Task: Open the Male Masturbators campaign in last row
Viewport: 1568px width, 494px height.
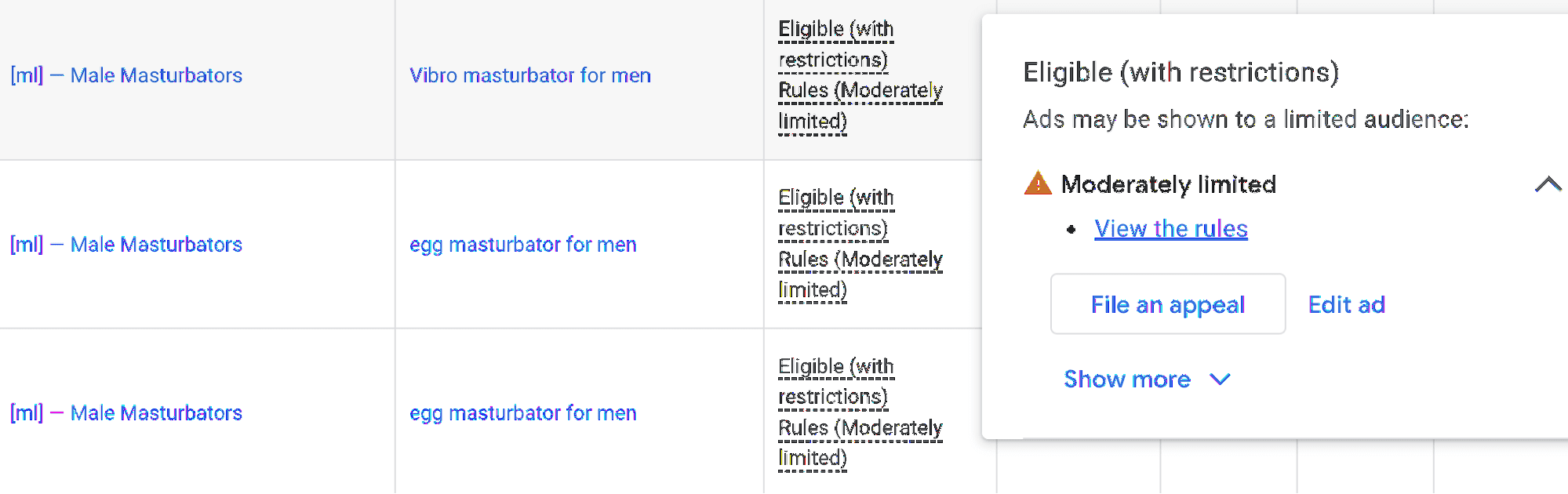Action: tap(126, 413)
